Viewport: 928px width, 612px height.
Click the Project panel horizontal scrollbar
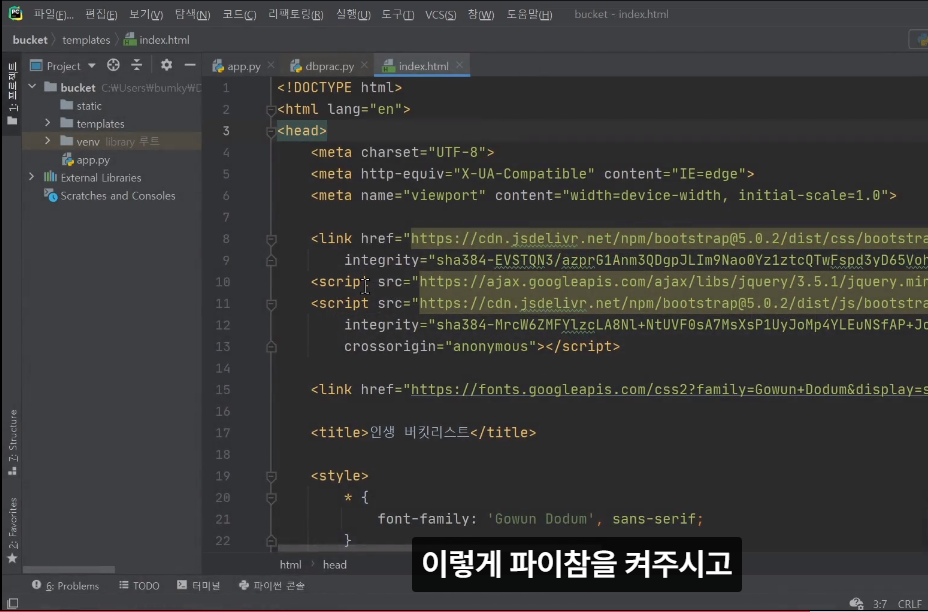pos(69,569)
